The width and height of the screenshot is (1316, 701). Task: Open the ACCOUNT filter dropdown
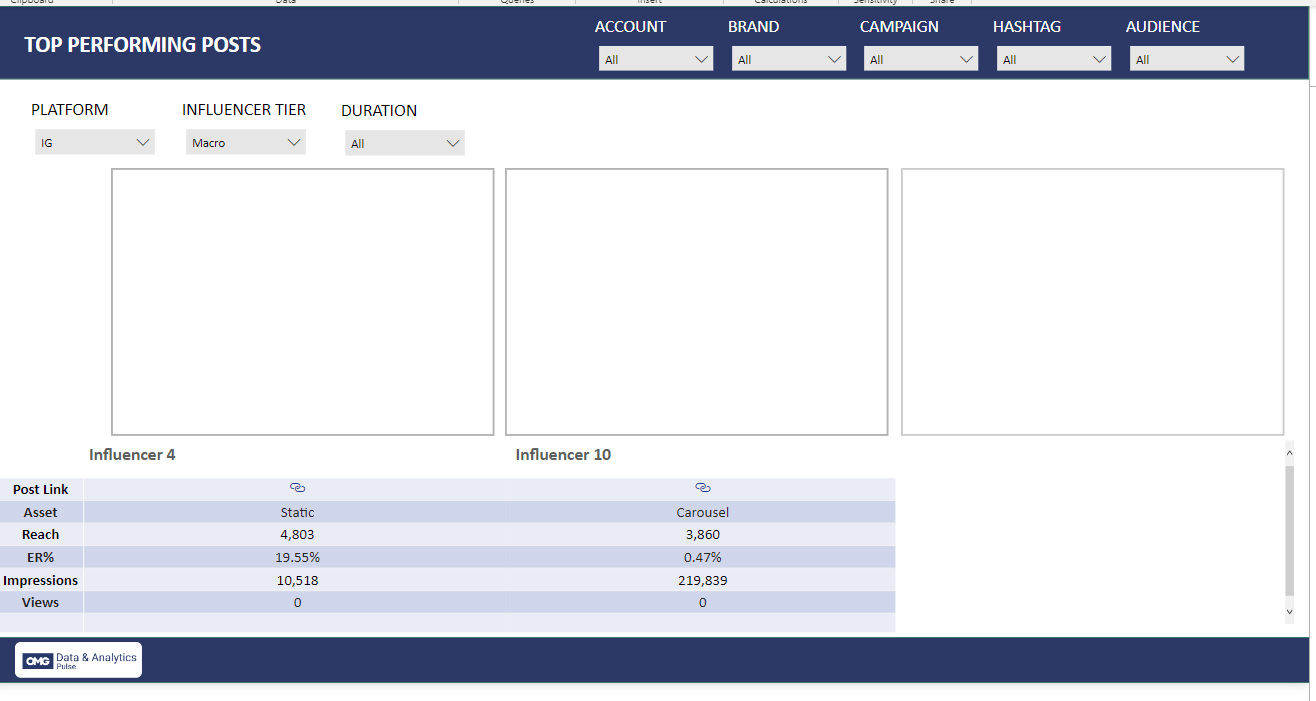tap(656, 59)
